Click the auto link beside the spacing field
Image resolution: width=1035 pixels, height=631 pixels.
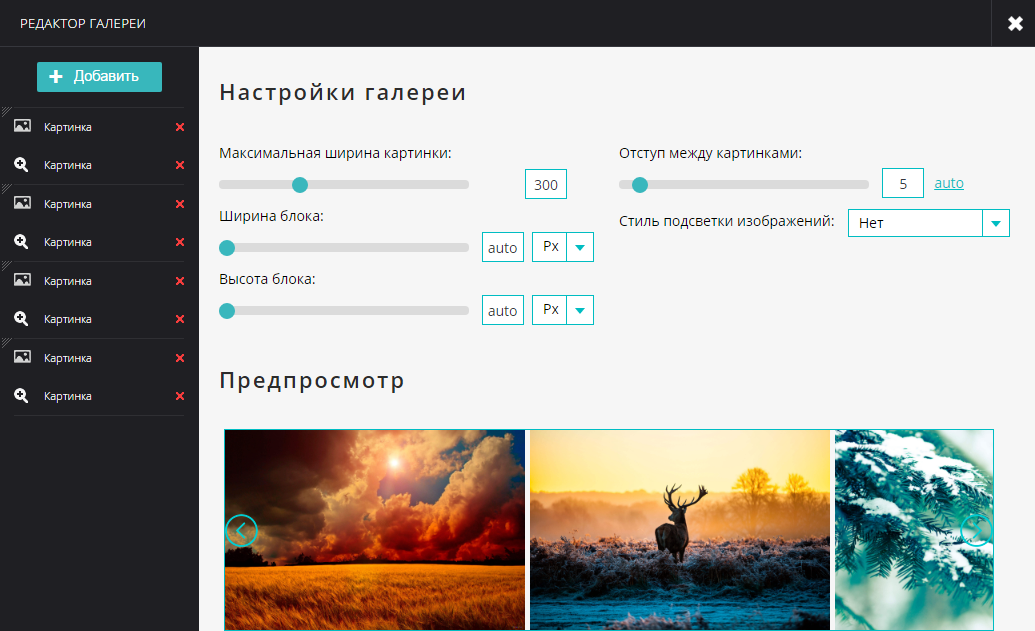[x=948, y=183]
